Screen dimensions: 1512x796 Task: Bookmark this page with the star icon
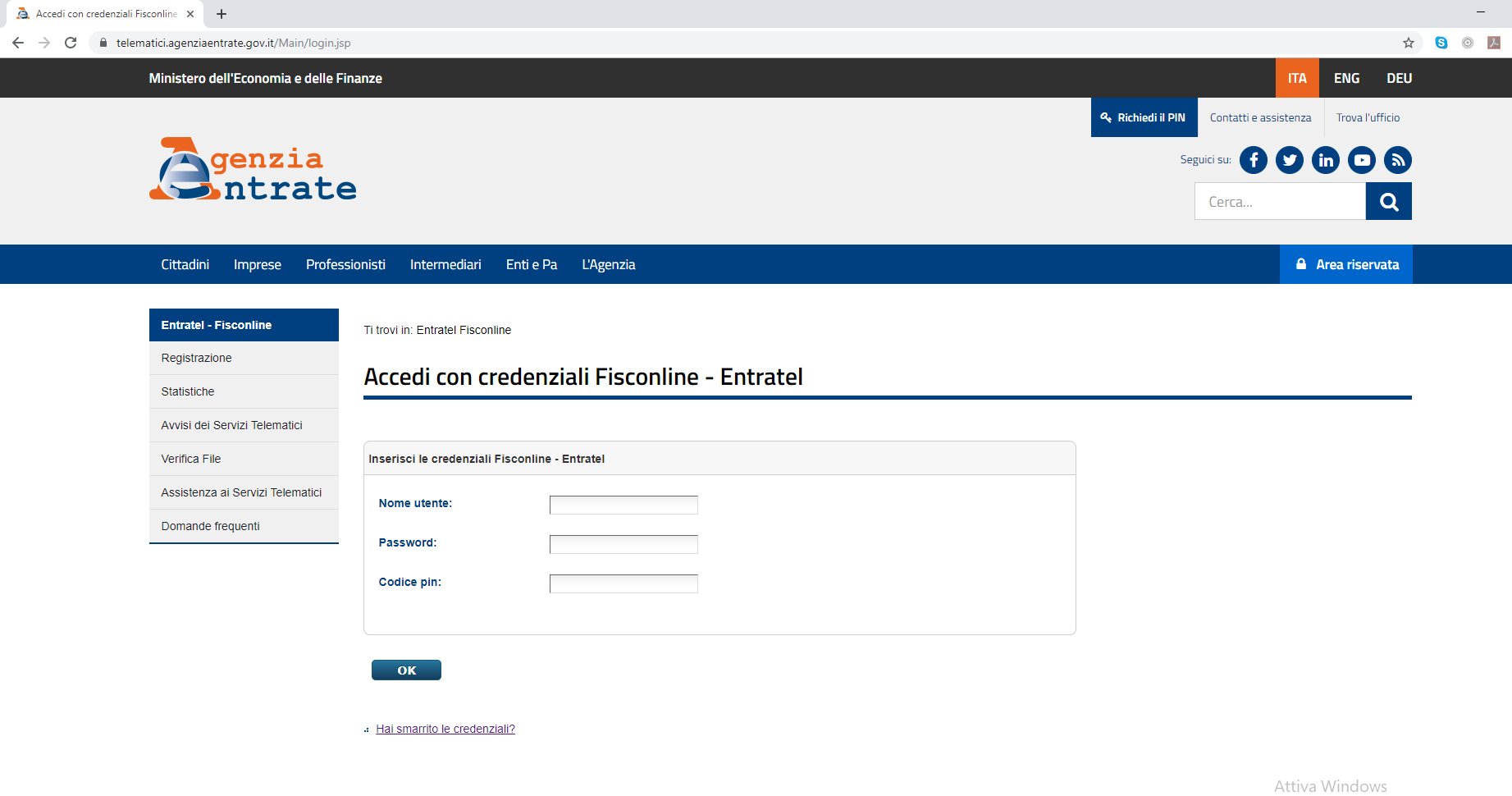coord(1409,43)
